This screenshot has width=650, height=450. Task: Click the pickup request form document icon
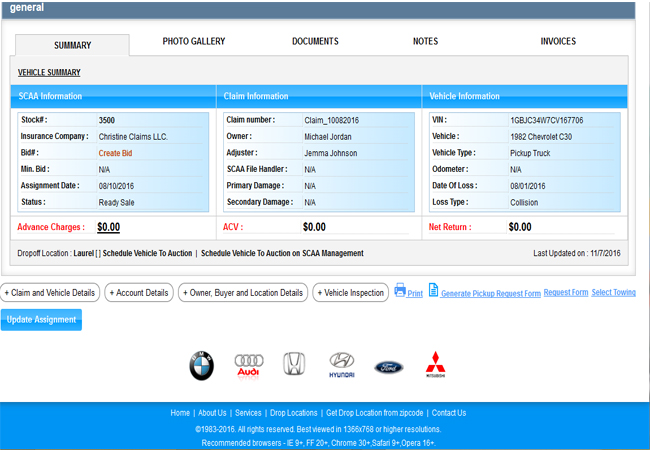coord(433,290)
